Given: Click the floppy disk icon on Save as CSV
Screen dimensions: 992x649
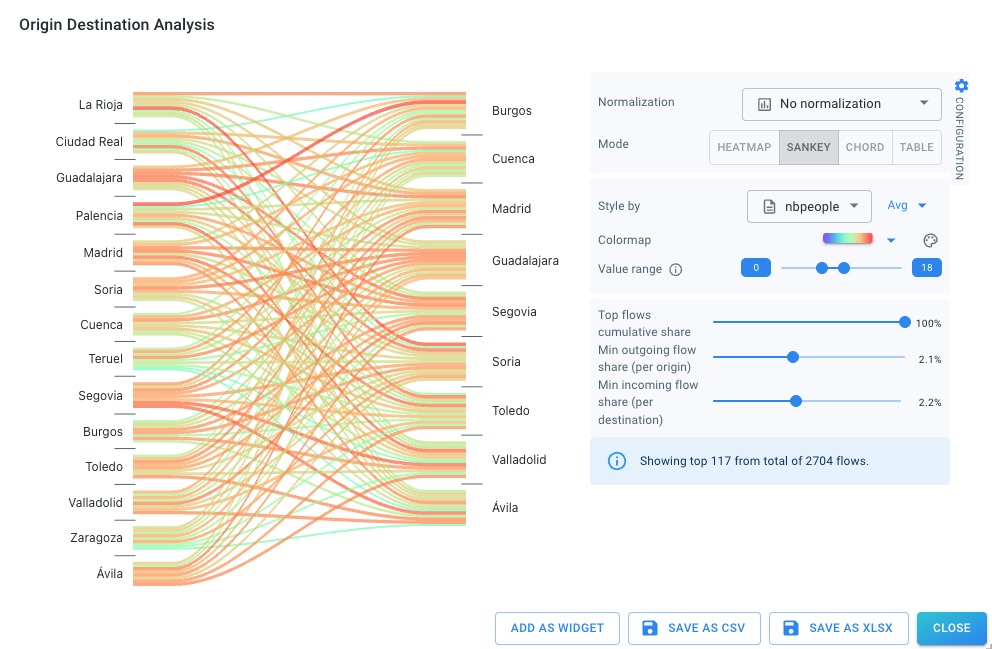Looking at the screenshot, I should 650,628.
